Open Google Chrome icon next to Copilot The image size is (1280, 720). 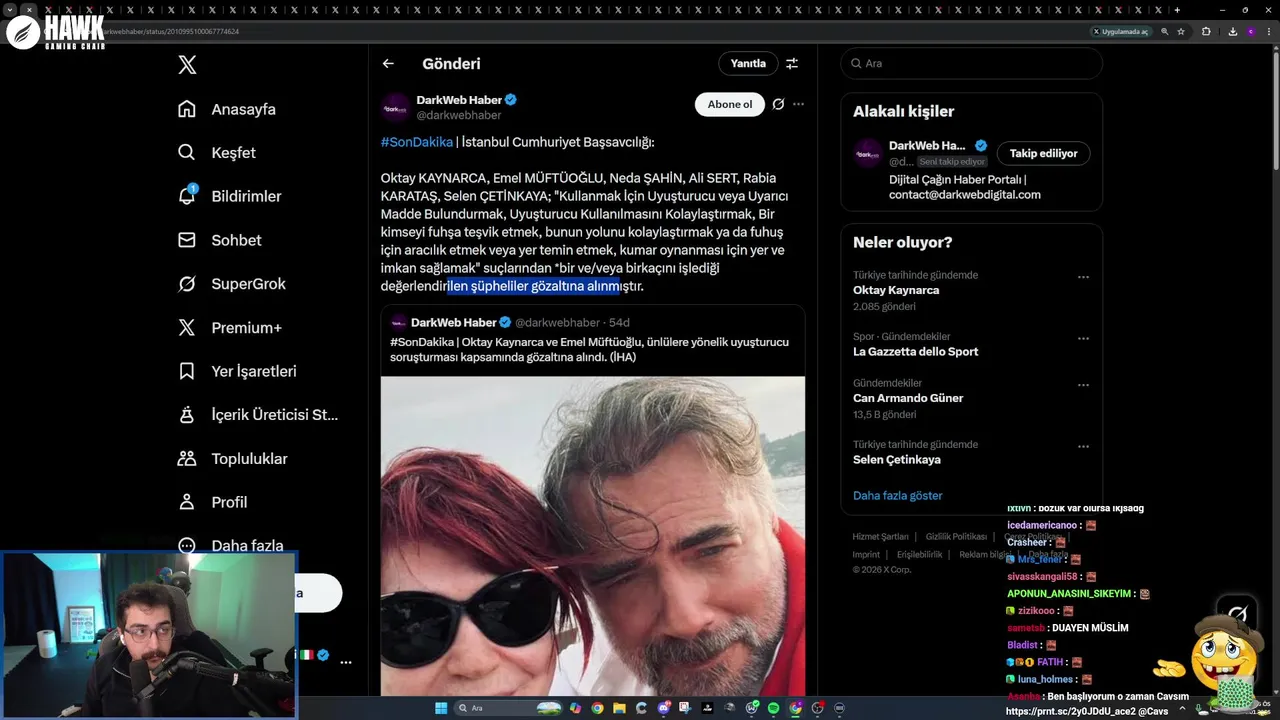[x=597, y=708]
